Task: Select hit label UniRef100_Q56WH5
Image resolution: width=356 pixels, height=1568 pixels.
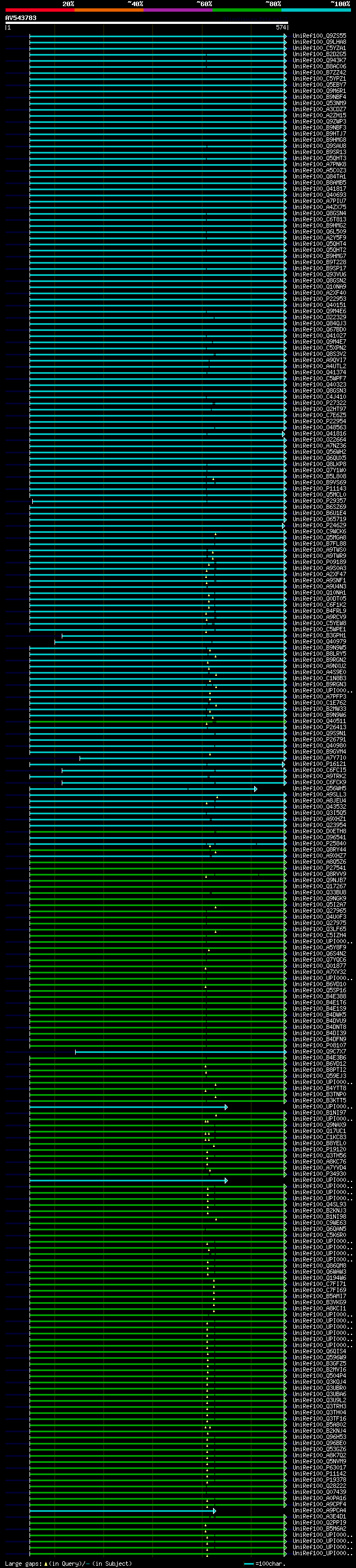Action: 319,789
